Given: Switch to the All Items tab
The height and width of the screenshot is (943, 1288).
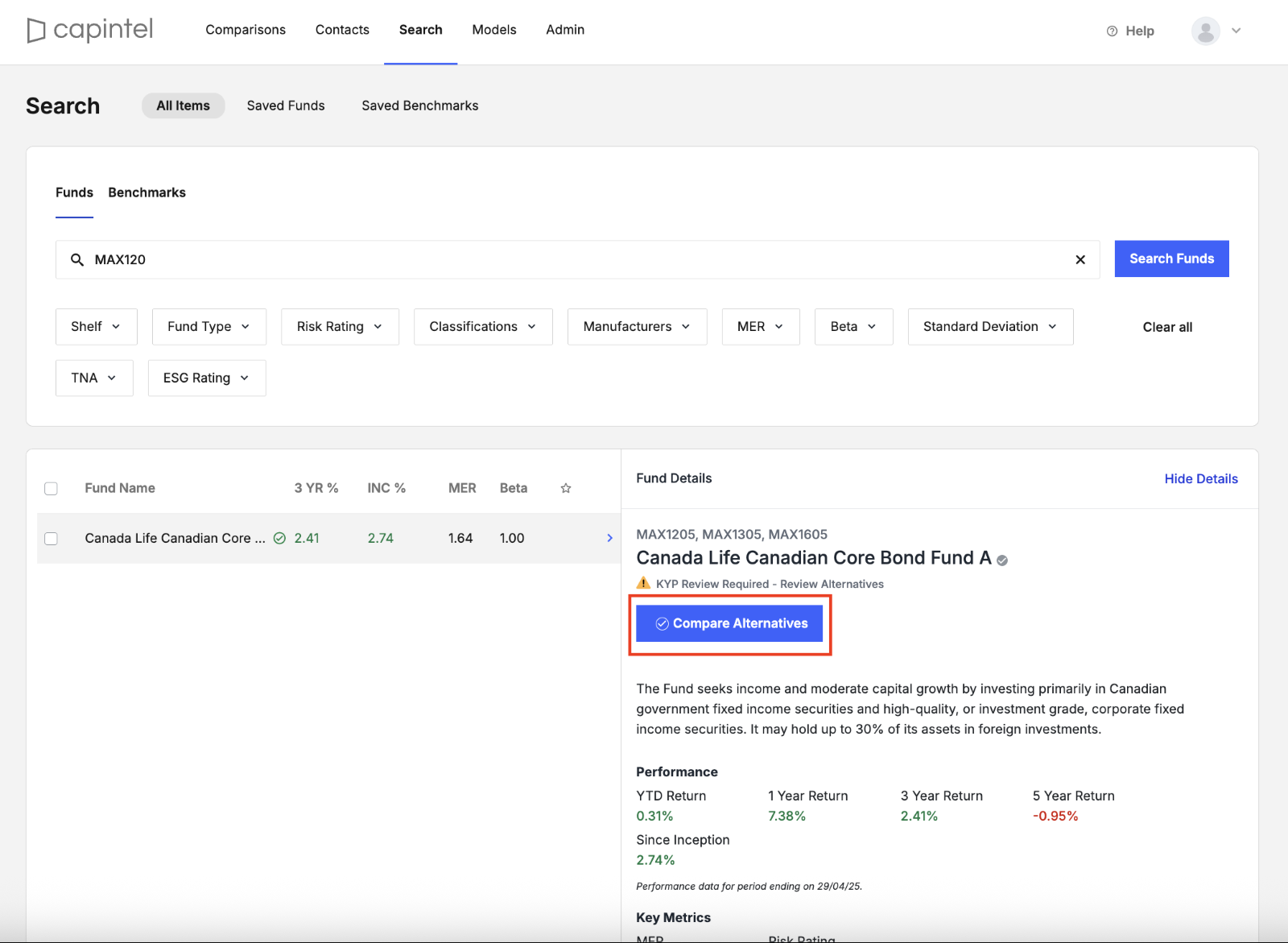Looking at the screenshot, I should (183, 105).
